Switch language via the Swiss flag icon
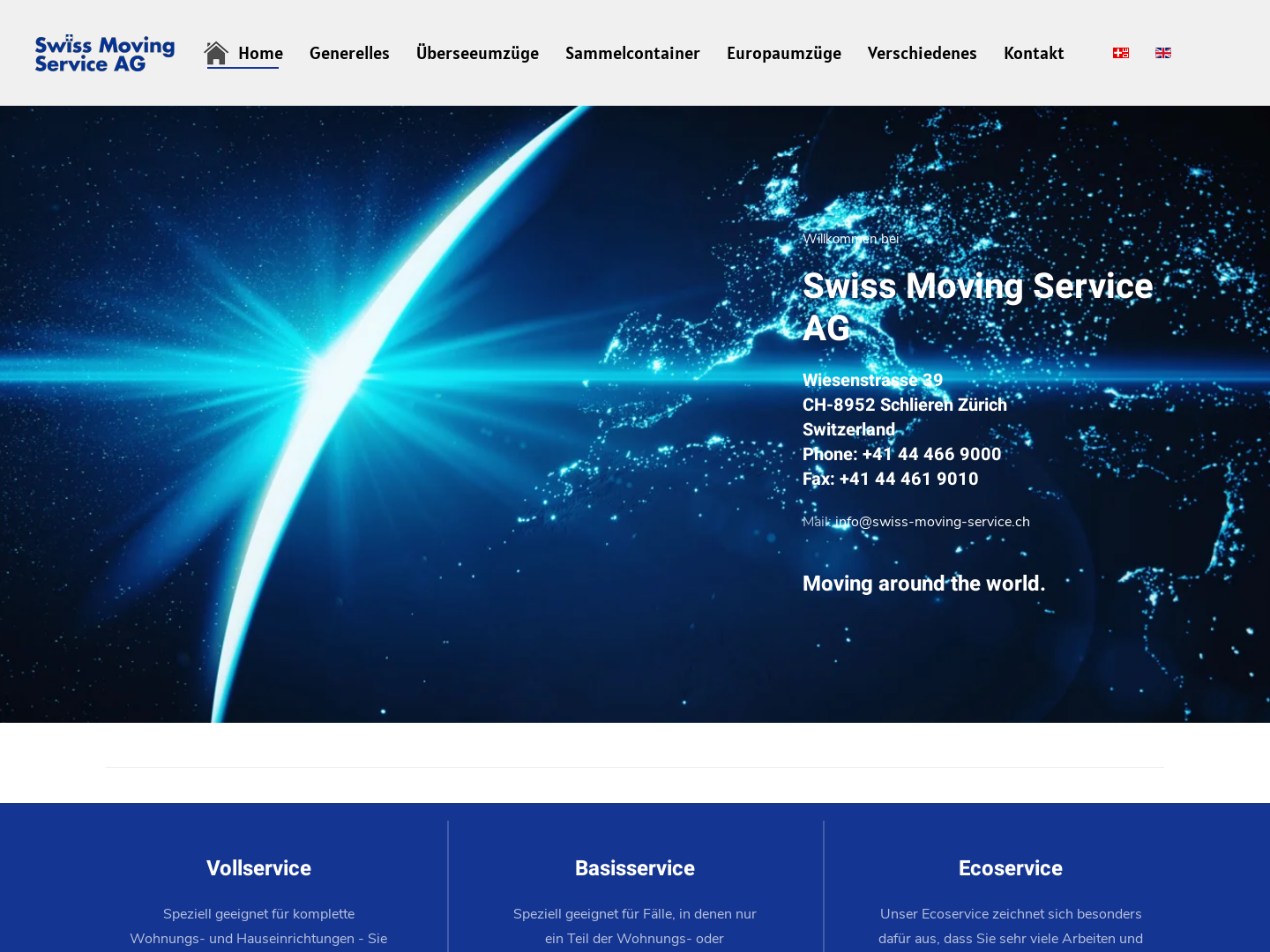This screenshot has width=1270, height=952. coord(1121,53)
